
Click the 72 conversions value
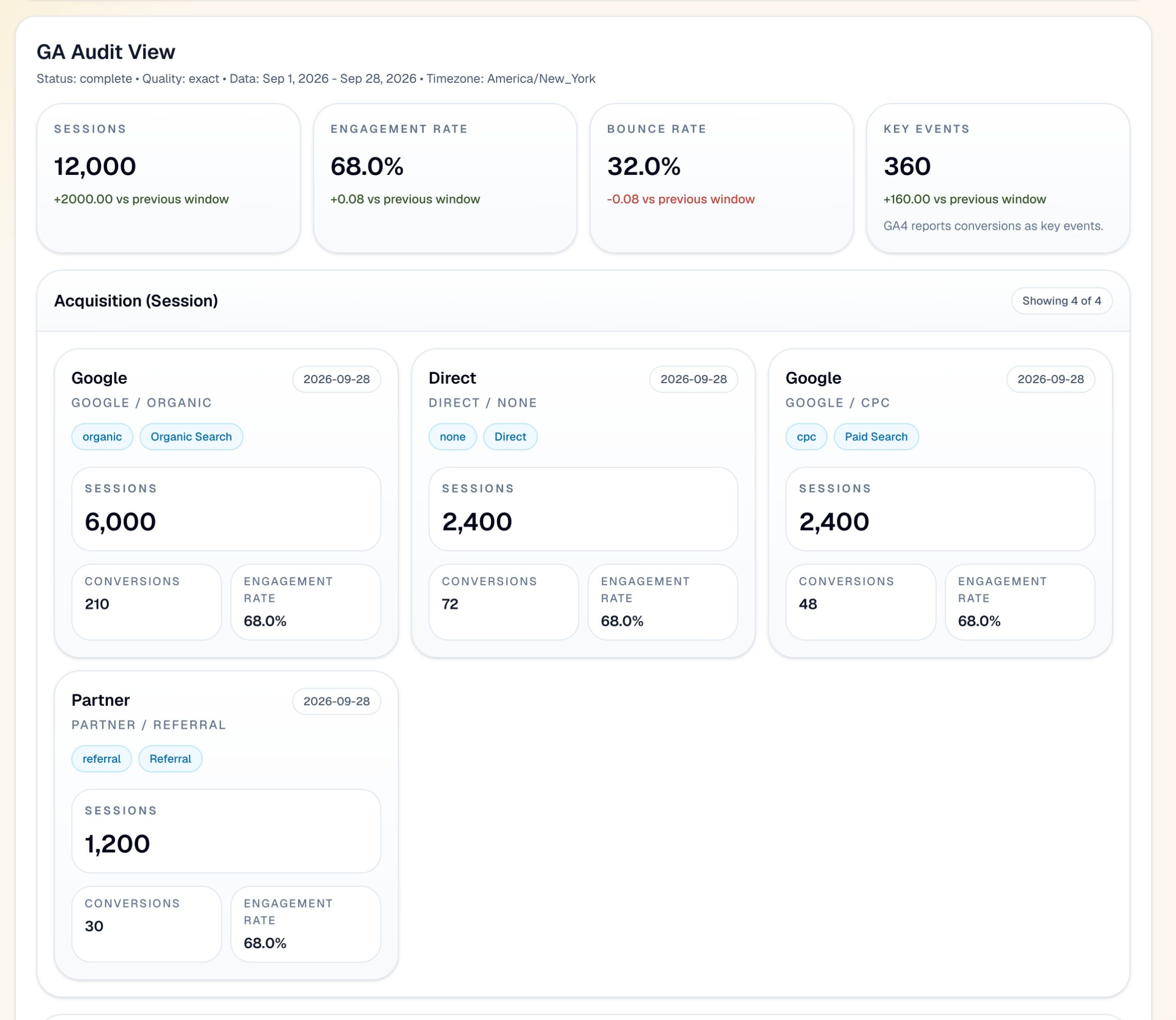(x=450, y=604)
